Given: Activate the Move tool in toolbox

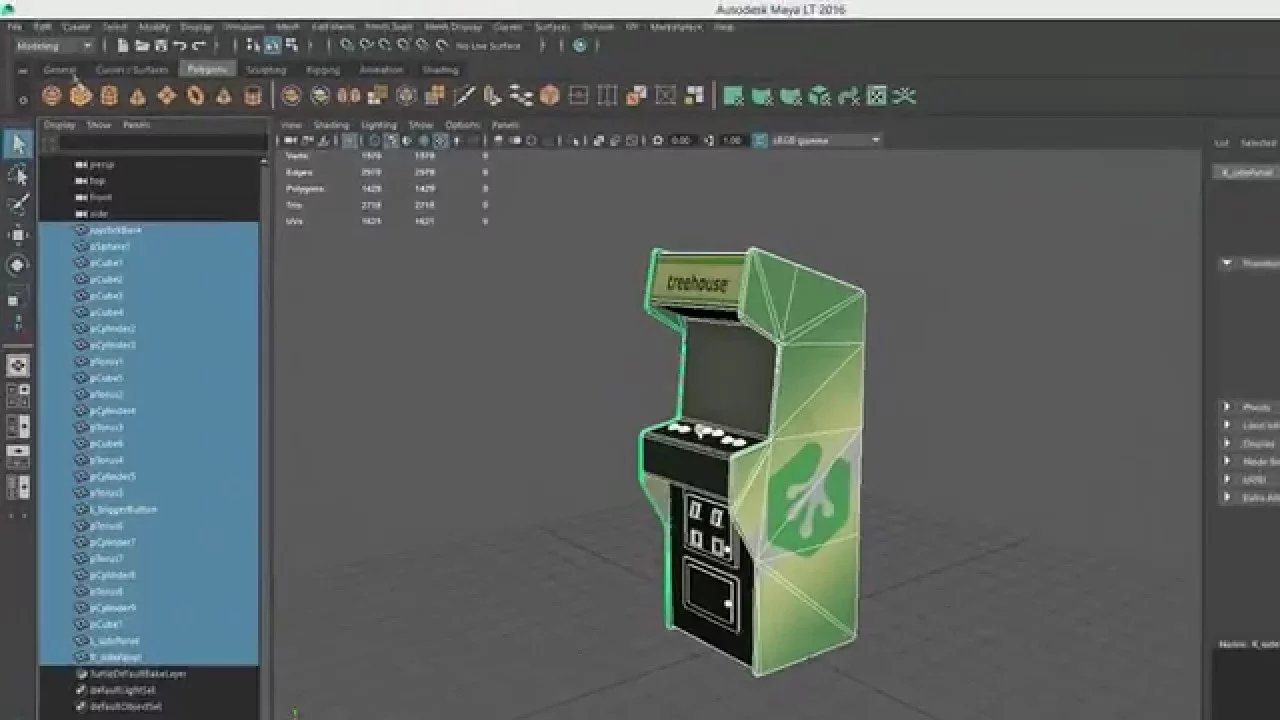Looking at the screenshot, I should click(x=18, y=236).
